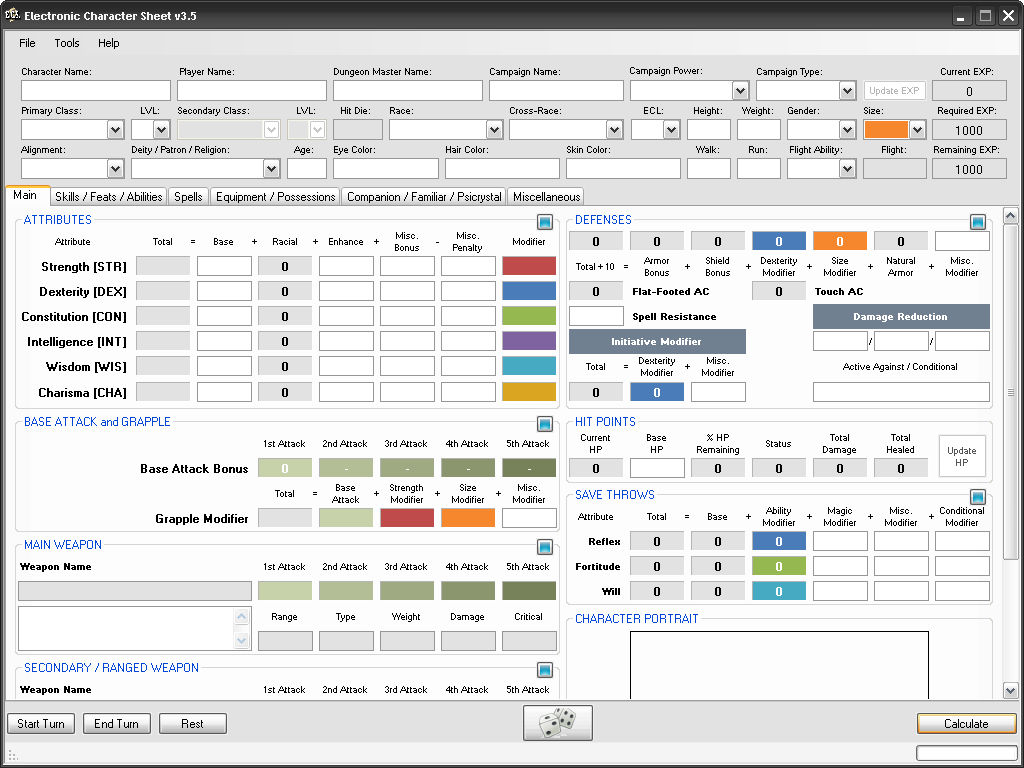Viewport: 1024px width, 768px height.
Task: Click the Update EXP button
Action: click(x=894, y=91)
